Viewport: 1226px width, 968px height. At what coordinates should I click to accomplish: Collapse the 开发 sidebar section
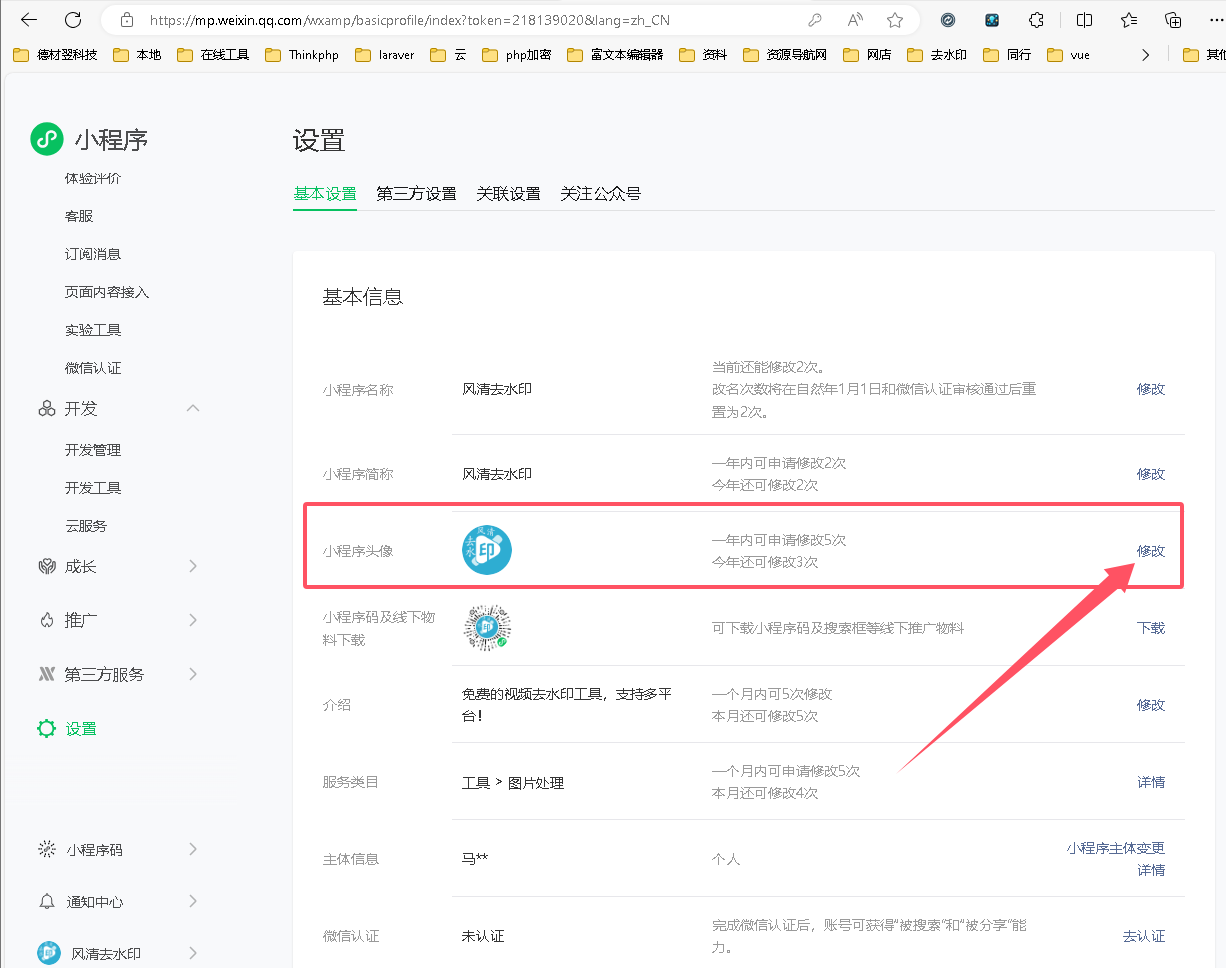[x=193, y=408]
